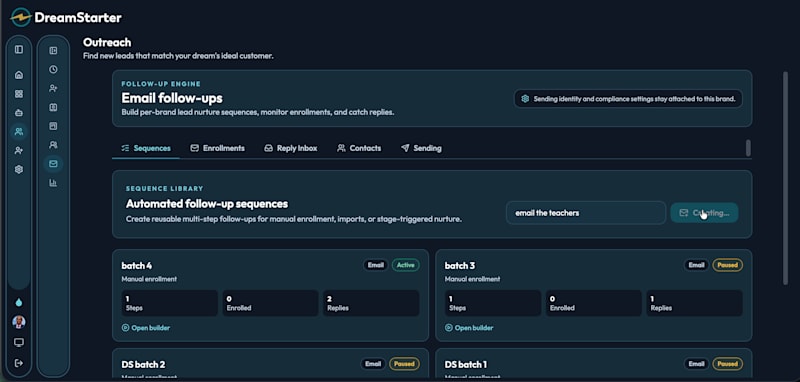The height and width of the screenshot is (382, 800).
Task: Select the batch 4 card title
Action: click(137, 265)
